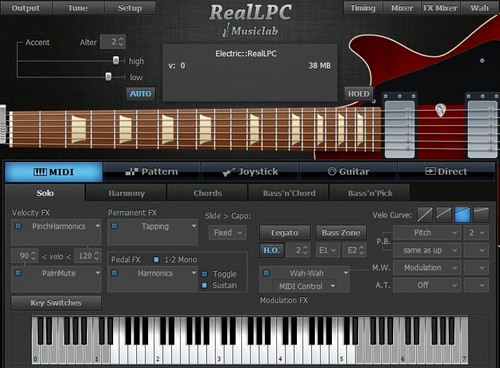This screenshot has height=368, width=500.
Task: Switch to Direct mode tab
Action: point(446,172)
